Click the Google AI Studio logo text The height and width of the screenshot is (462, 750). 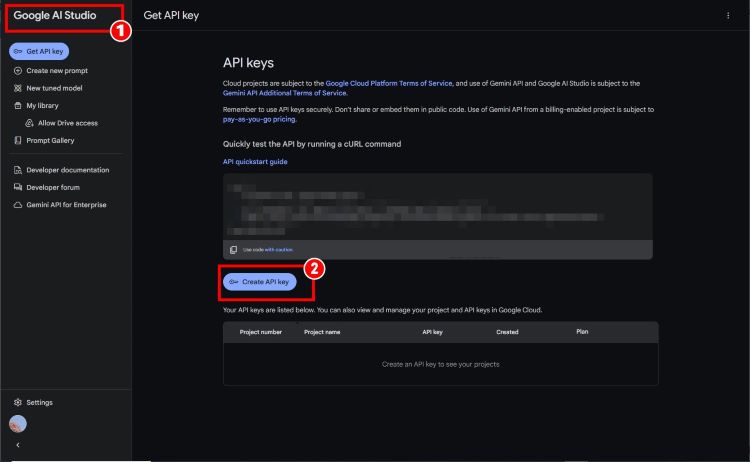click(55, 15)
